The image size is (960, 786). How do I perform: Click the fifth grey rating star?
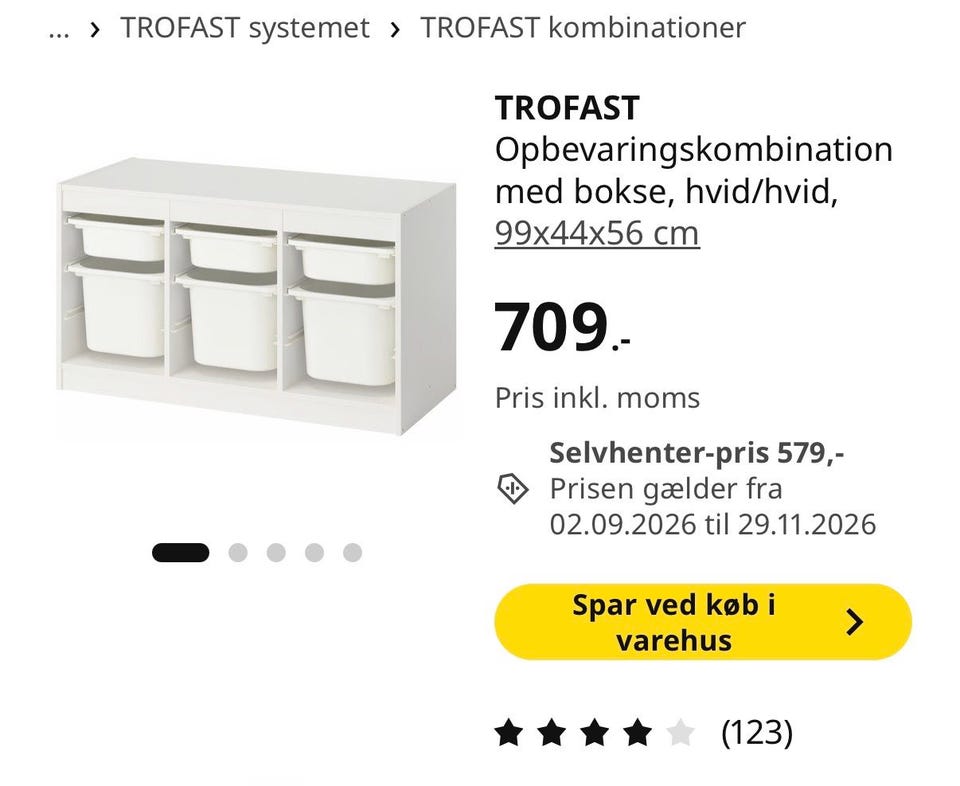click(x=680, y=732)
